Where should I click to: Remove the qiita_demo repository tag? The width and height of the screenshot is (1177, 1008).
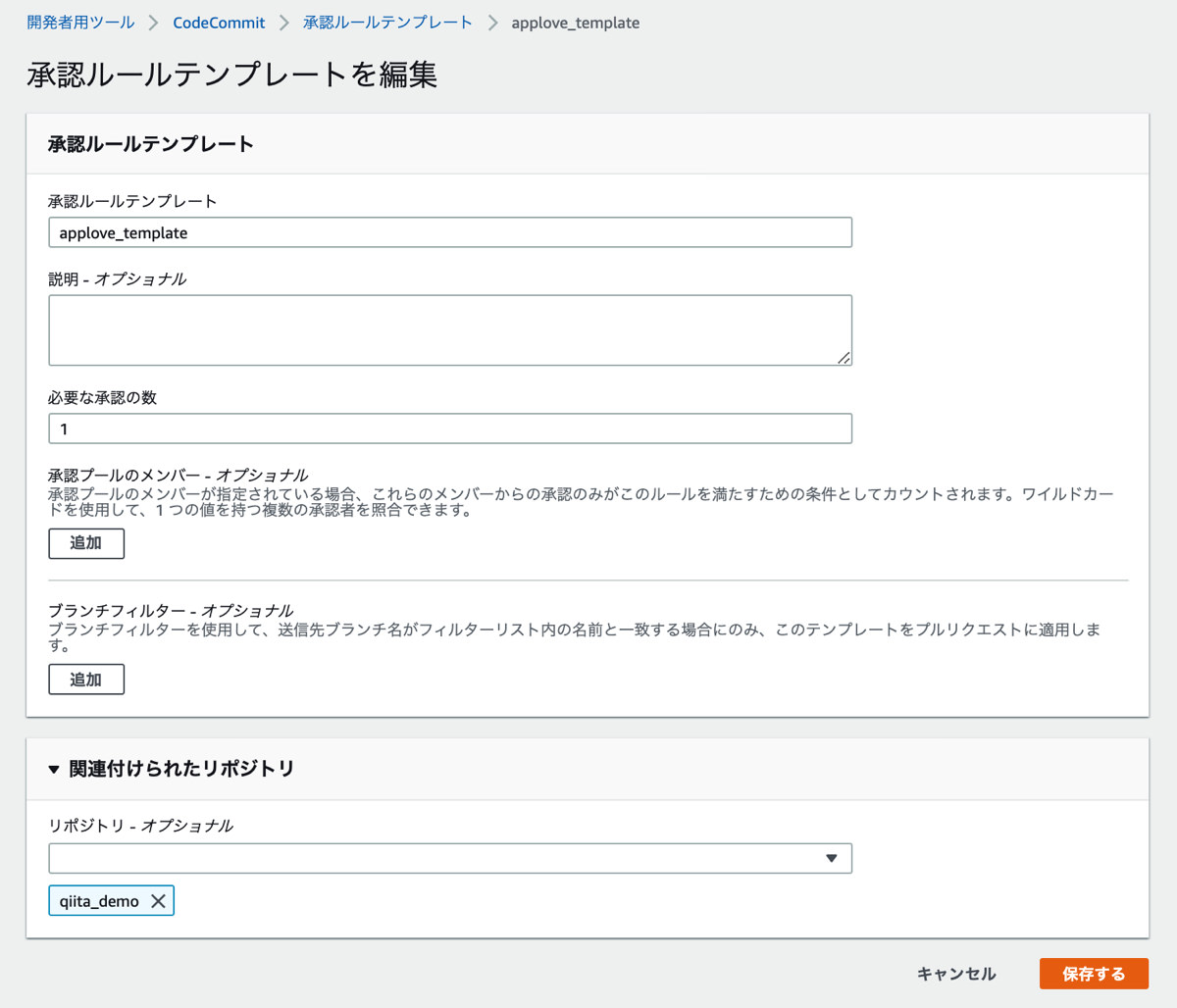pos(159,900)
